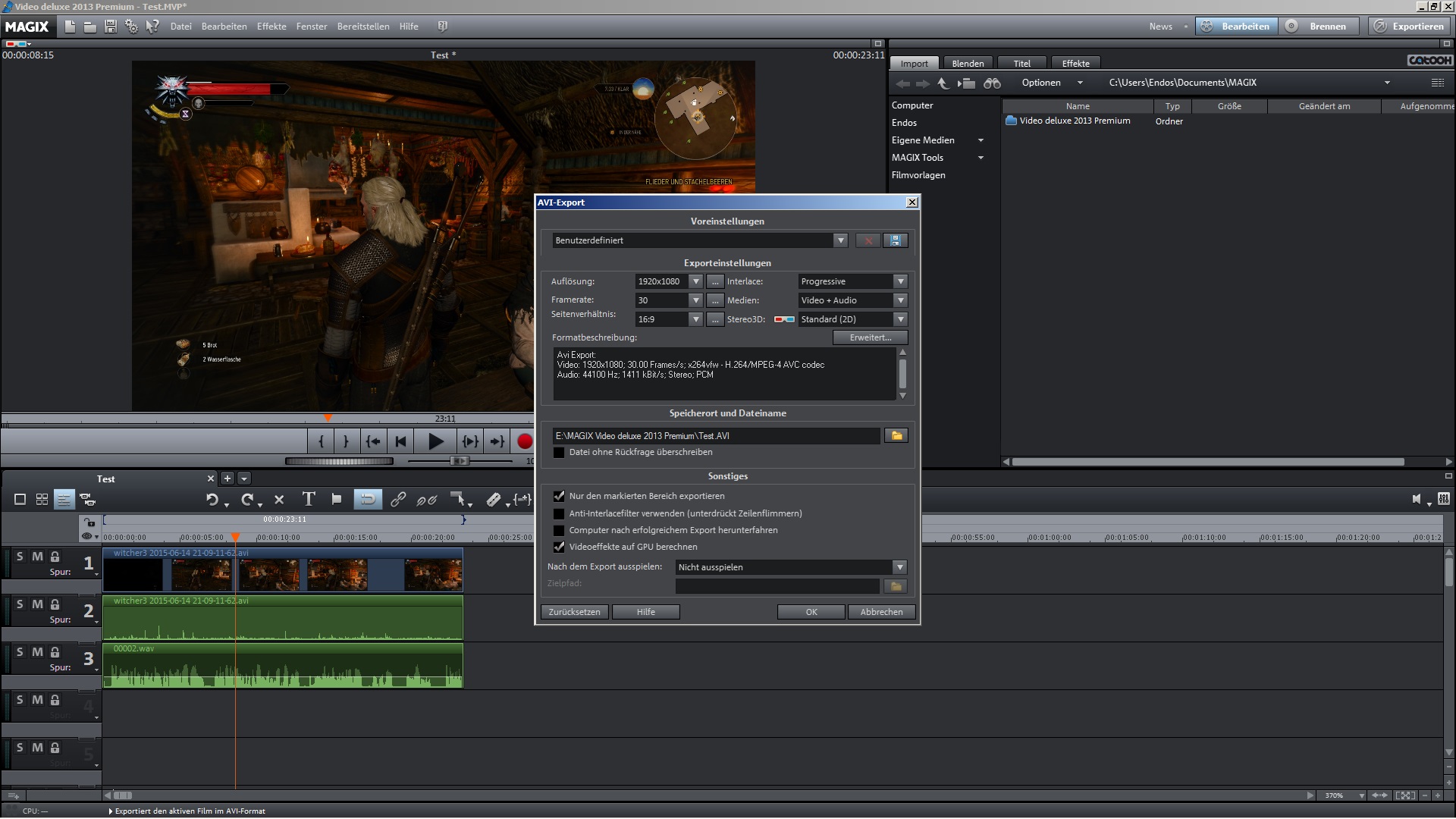Search files with the binoculars icon
The height and width of the screenshot is (819, 1456).
coord(992,83)
